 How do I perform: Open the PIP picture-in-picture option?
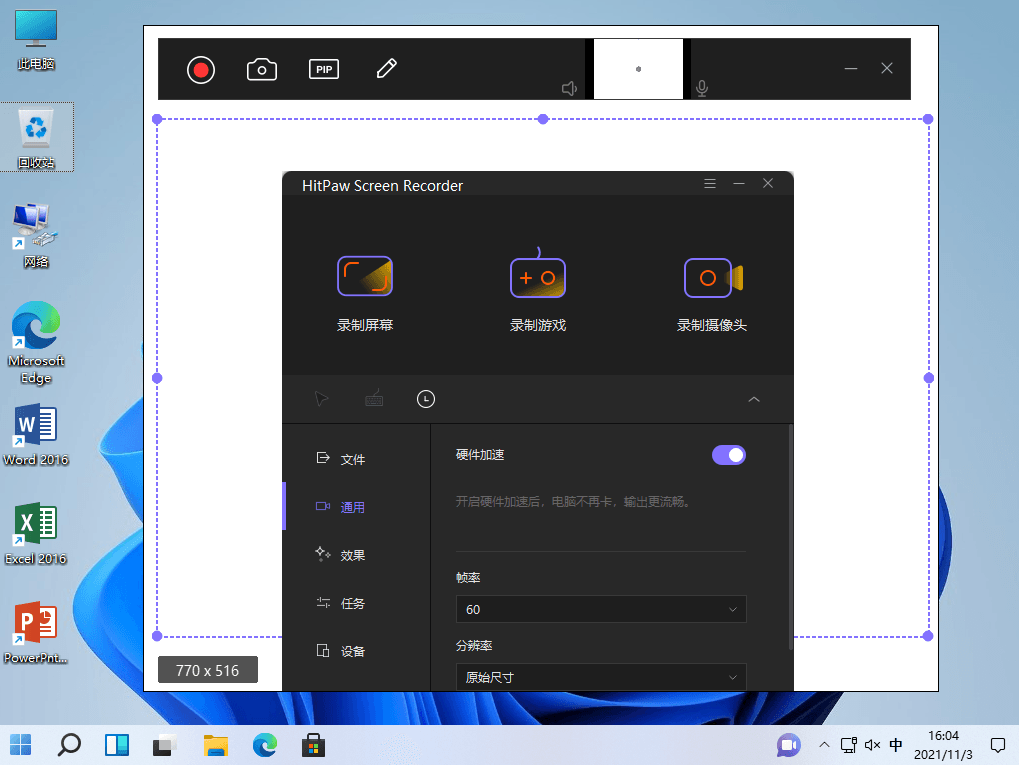coord(324,69)
